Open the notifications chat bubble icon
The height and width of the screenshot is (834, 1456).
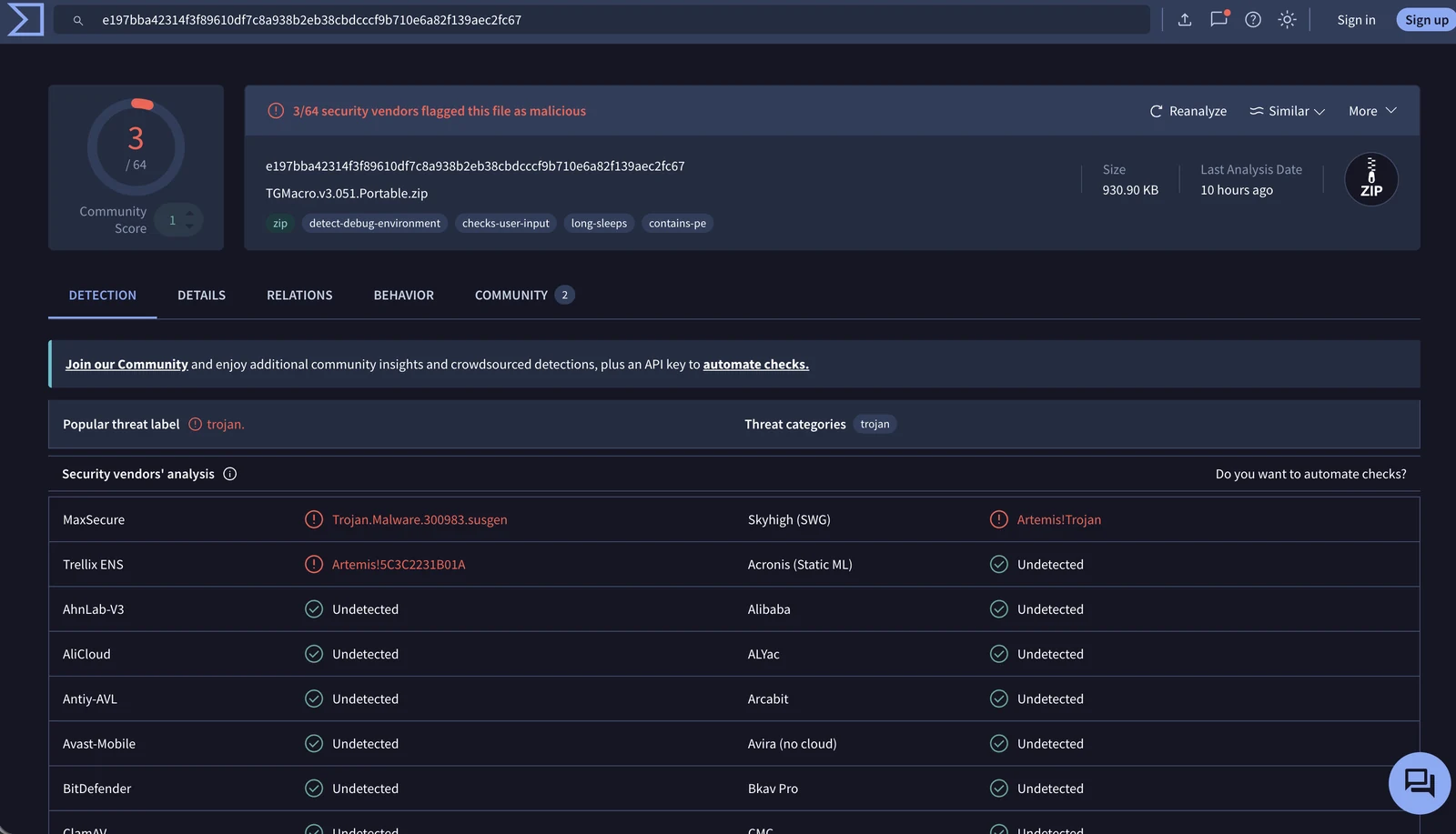(x=1219, y=19)
